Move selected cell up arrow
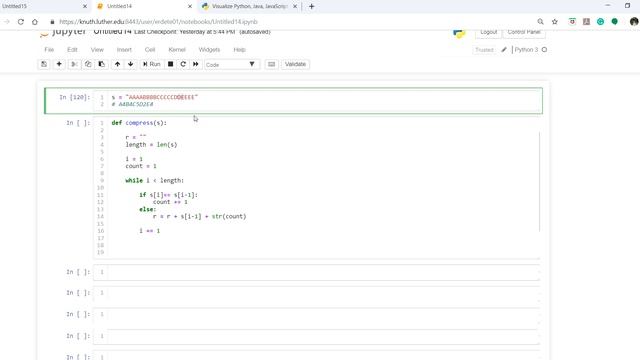The height and width of the screenshot is (360, 640). point(118,64)
